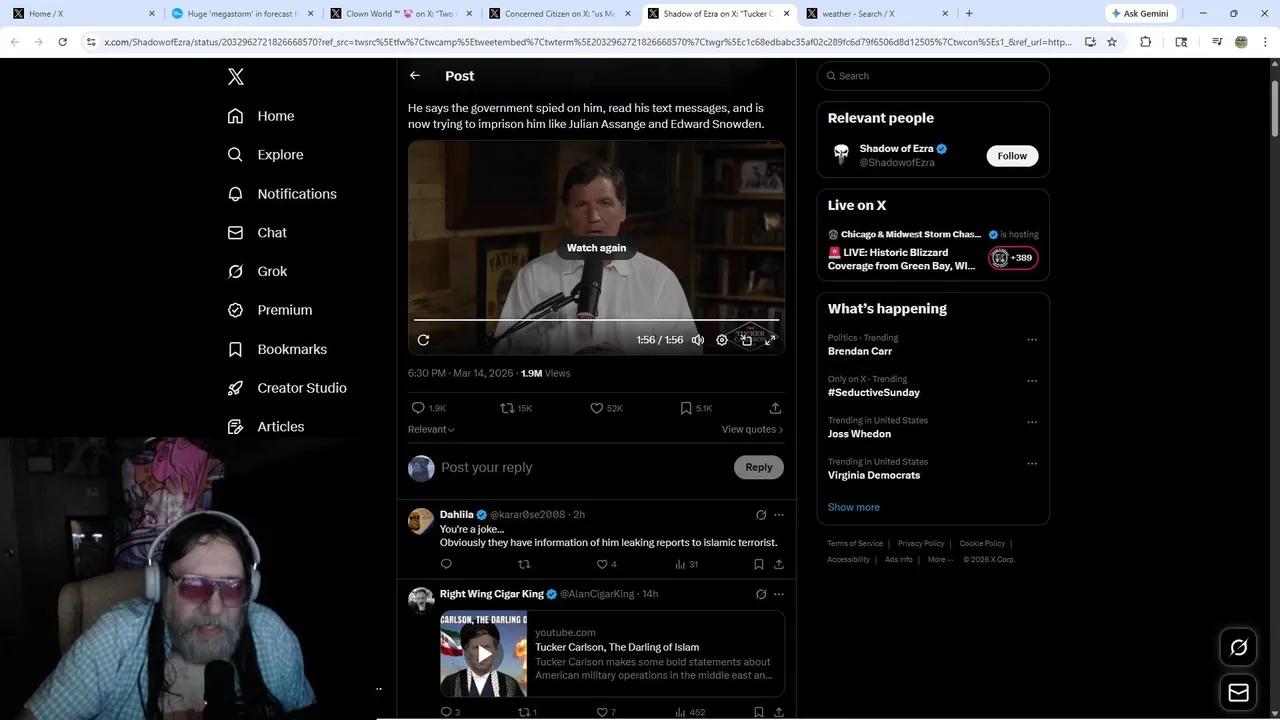Open the Relevant sort dropdown
Image resolution: width=1280 pixels, height=720 pixels.
tap(431, 429)
